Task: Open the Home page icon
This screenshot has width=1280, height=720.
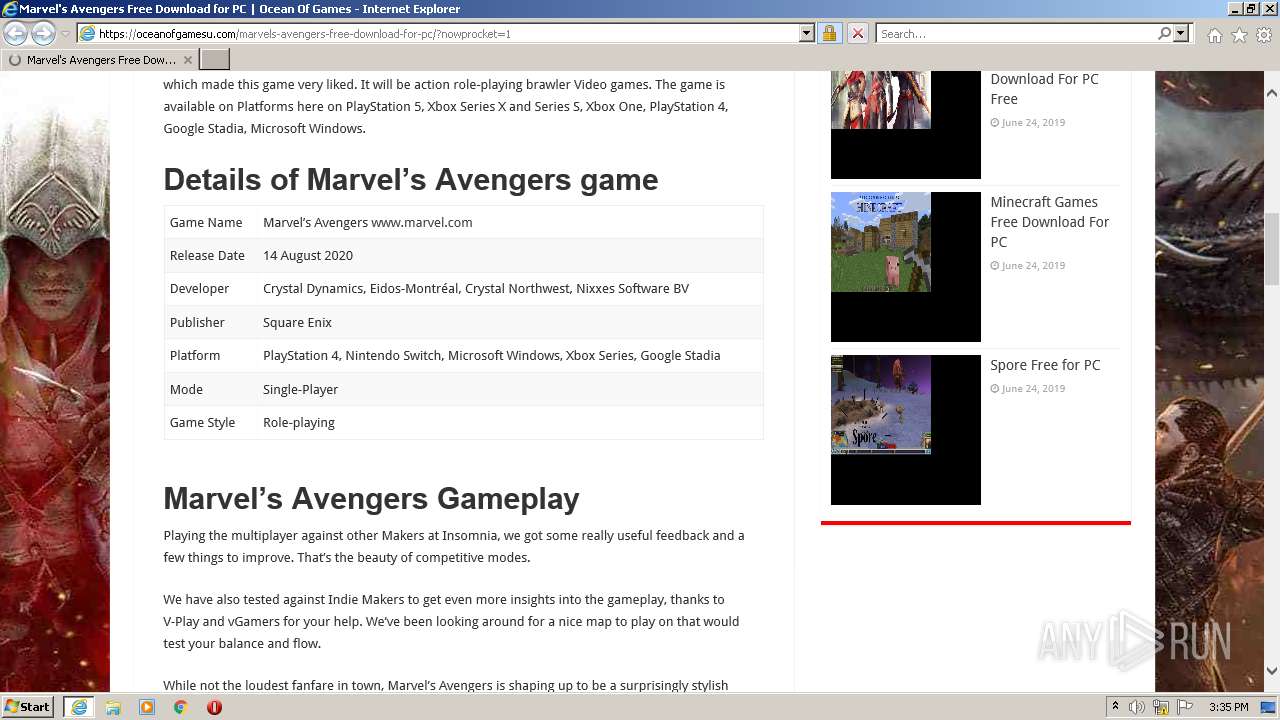Action: (x=1214, y=35)
